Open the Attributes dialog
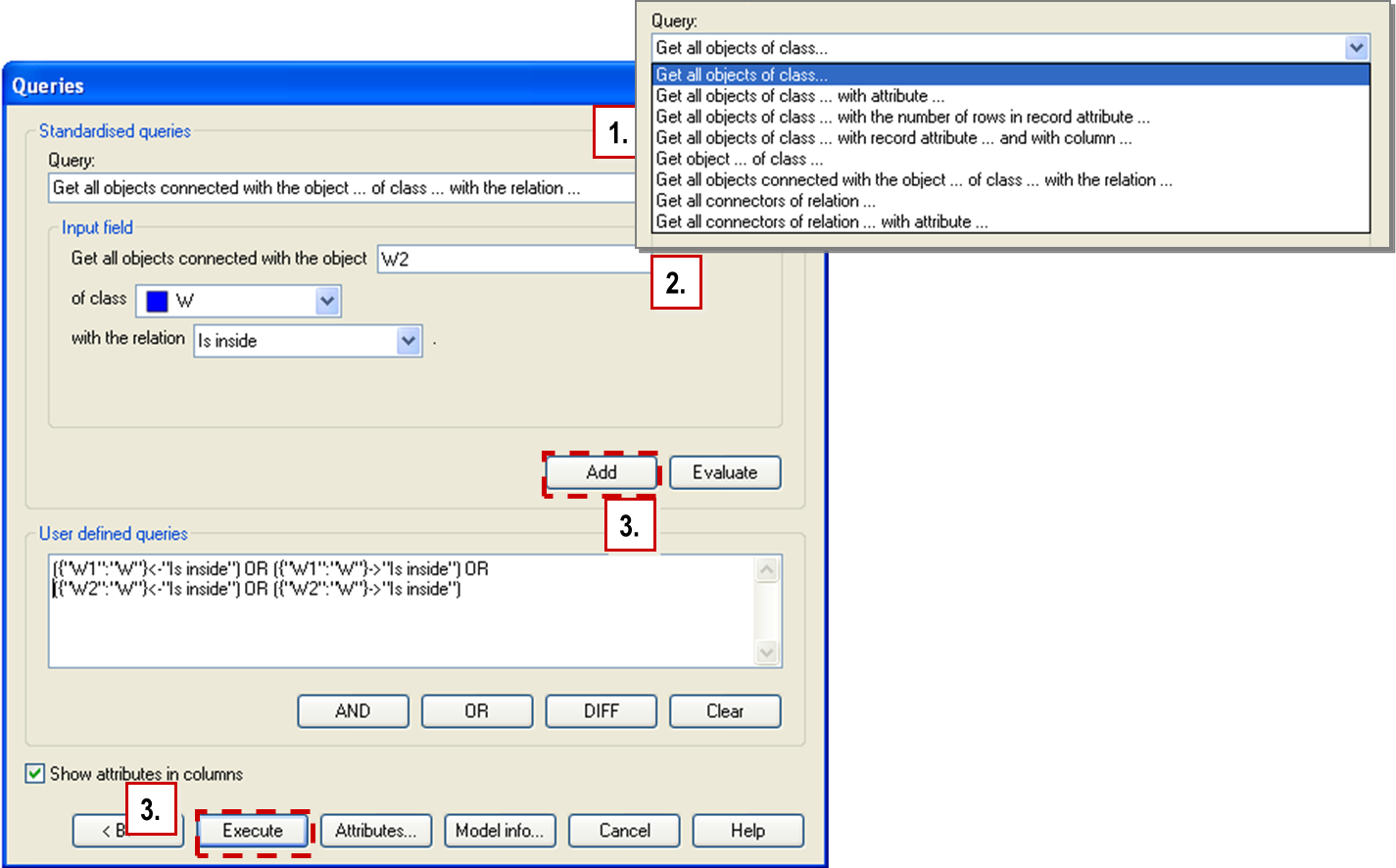Image resolution: width=1396 pixels, height=868 pixels. point(376,830)
